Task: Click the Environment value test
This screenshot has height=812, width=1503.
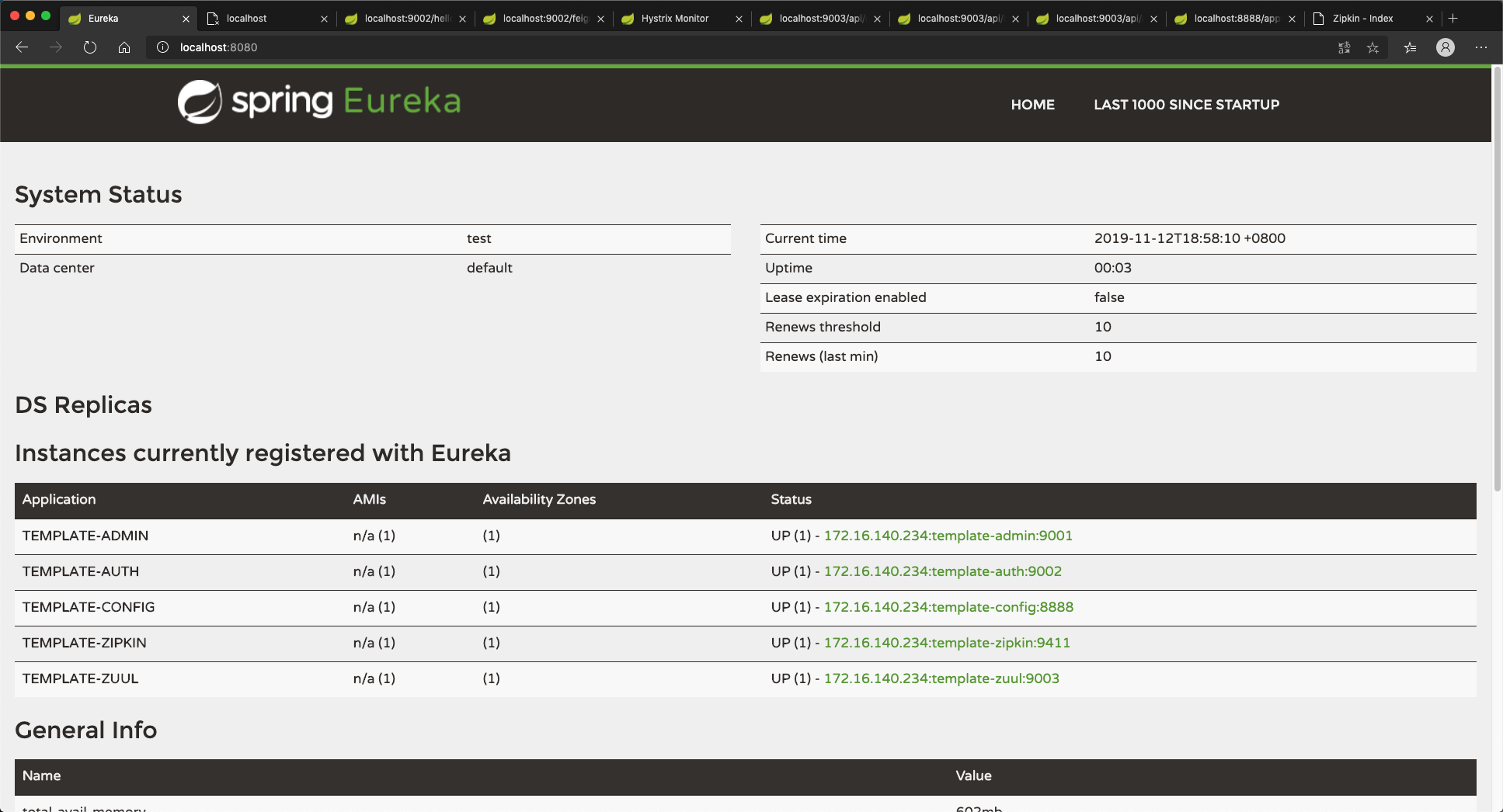Action: point(478,238)
